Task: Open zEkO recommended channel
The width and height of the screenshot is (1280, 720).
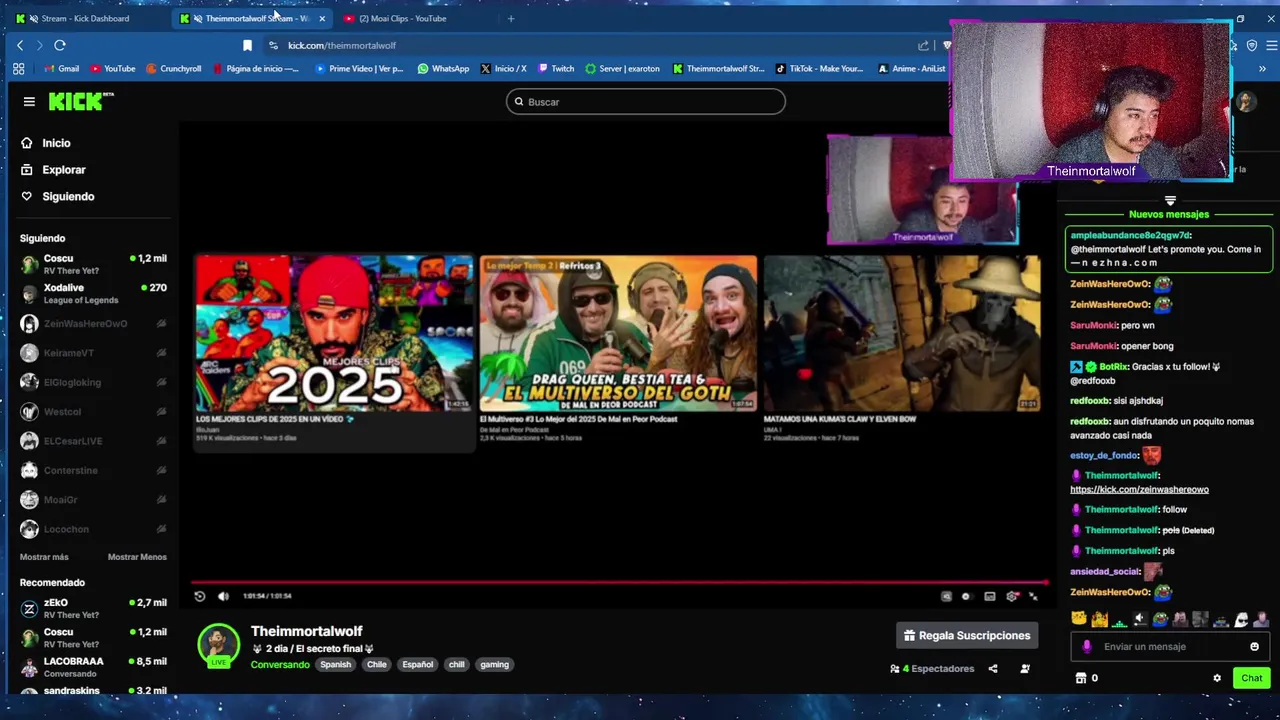Action: point(93,608)
